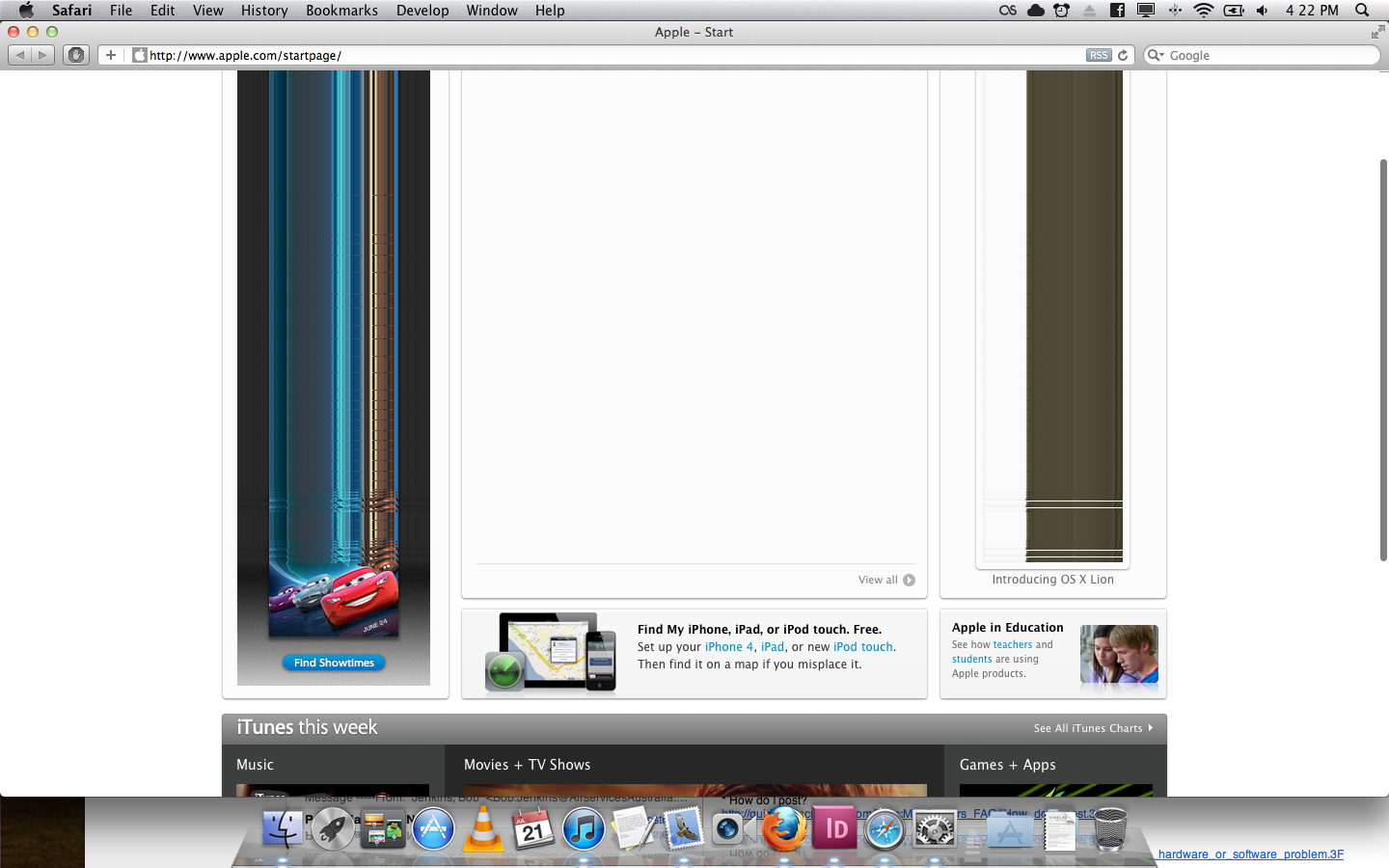The image size is (1389, 868).
Task: Click the Apple in Education photo
Action: pyautogui.click(x=1119, y=656)
